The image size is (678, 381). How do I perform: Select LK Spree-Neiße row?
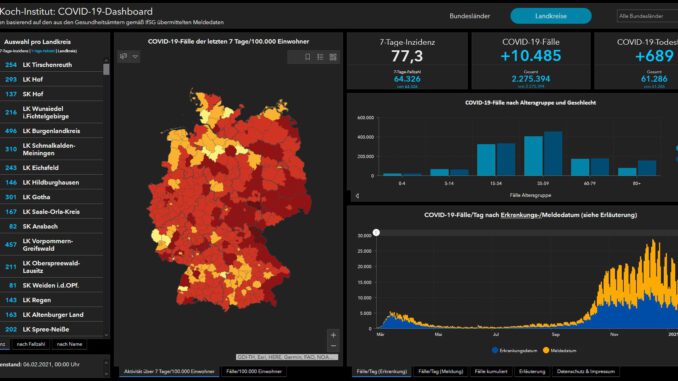tap(52, 330)
